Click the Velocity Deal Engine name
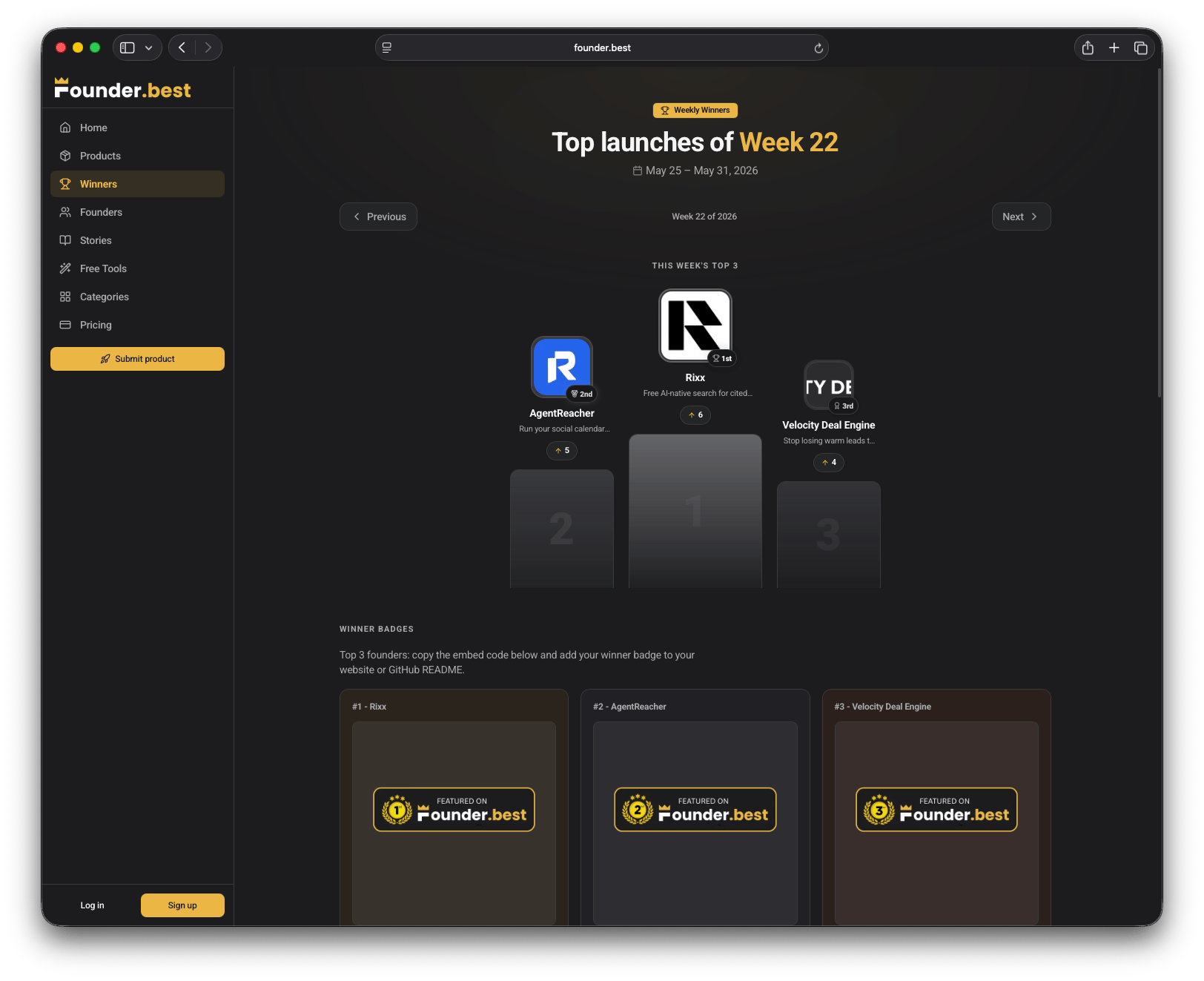Image resolution: width=1204 pixels, height=981 pixels. (x=829, y=425)
